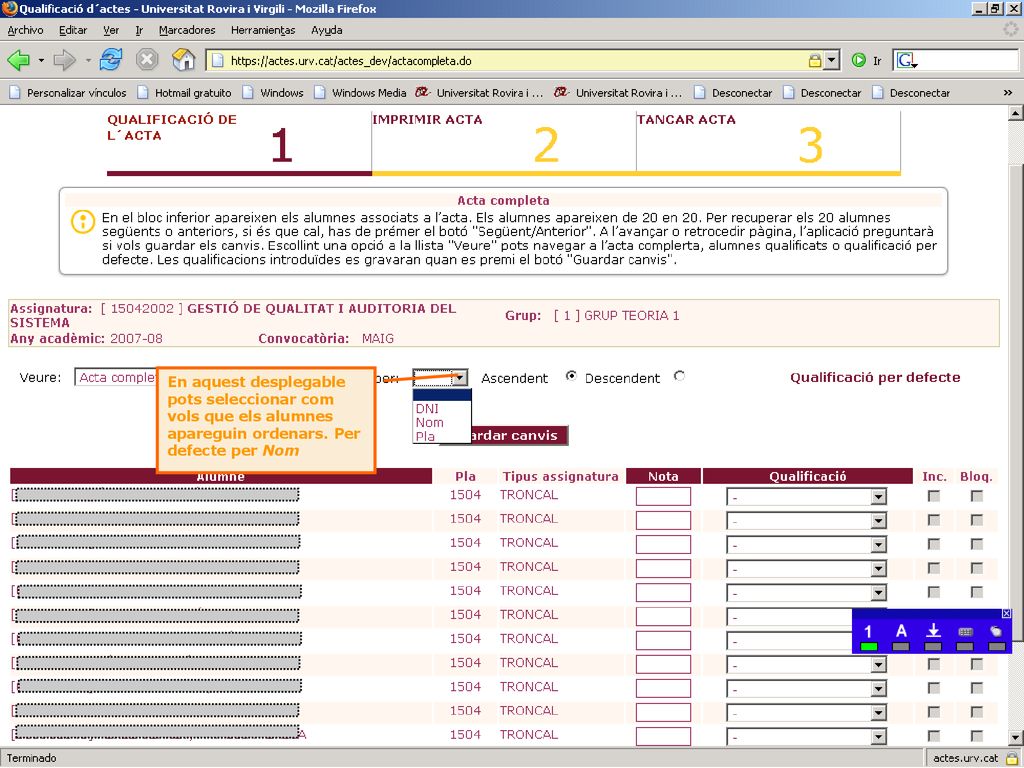Image resolution: width=1024 pixels, height=768 pixels.
Task: Open the Editar menu
Action: pos(73,30)
